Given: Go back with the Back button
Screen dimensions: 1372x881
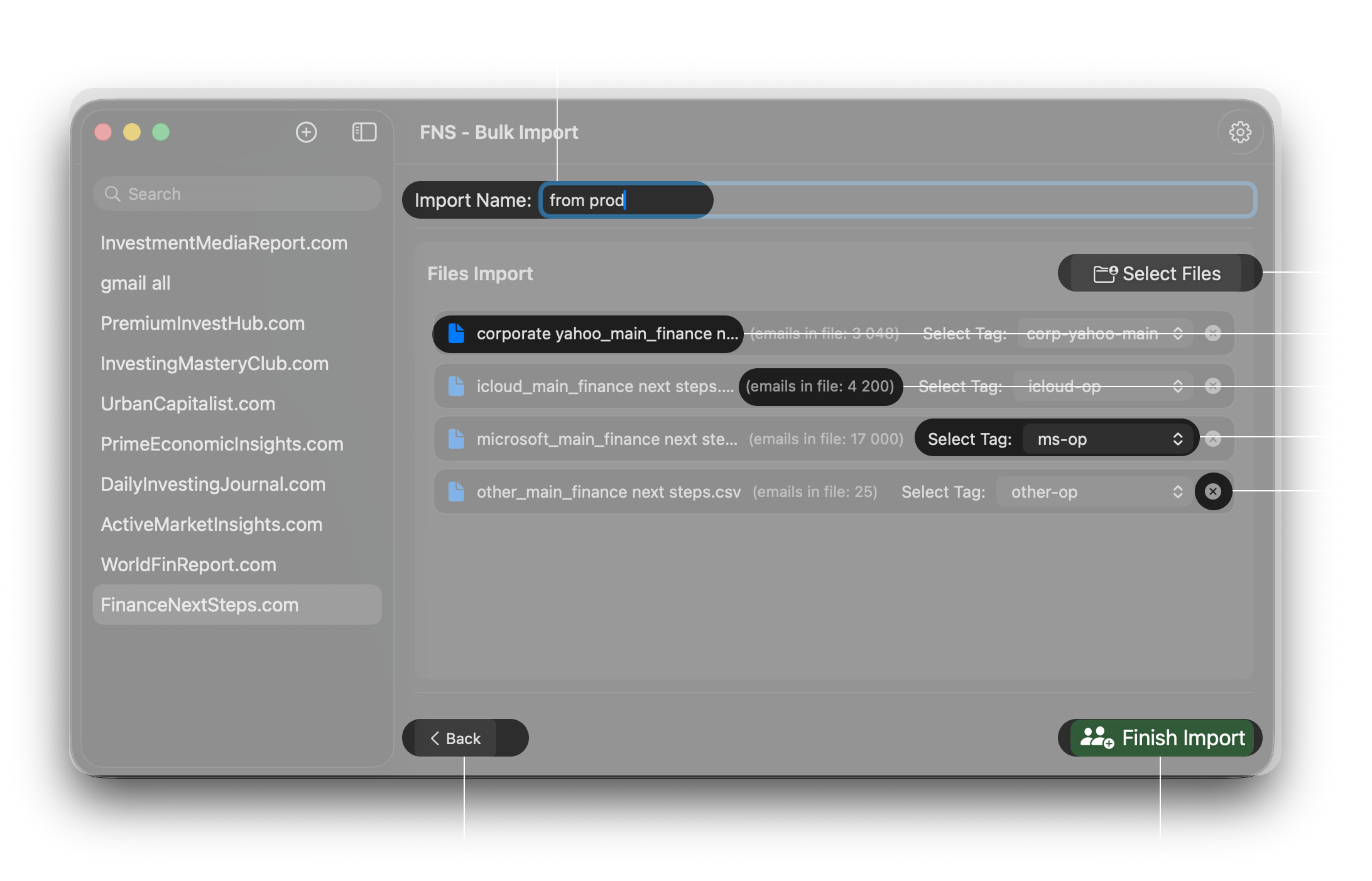Looking at the screenshot, I should point(455,738).
